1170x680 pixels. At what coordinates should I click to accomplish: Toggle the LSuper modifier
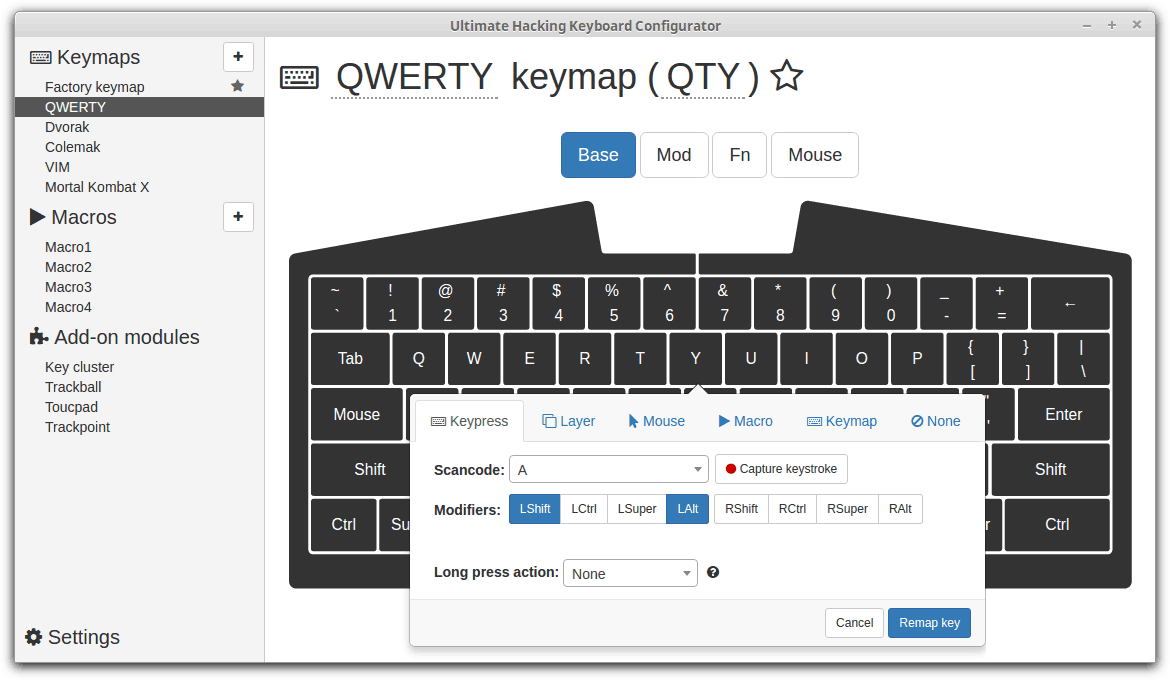pyautogui.click(x=636, y=509)
